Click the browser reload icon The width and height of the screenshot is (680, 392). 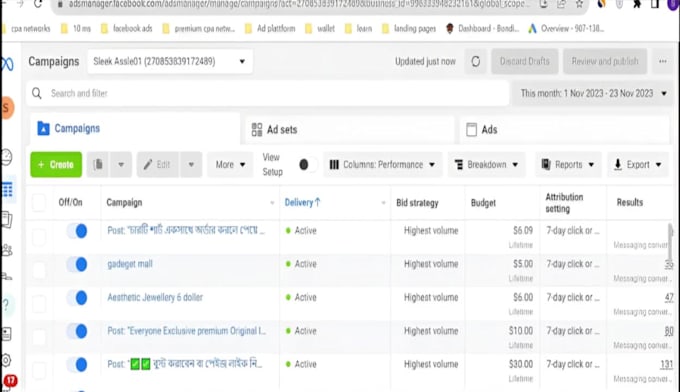pos(38,4)
